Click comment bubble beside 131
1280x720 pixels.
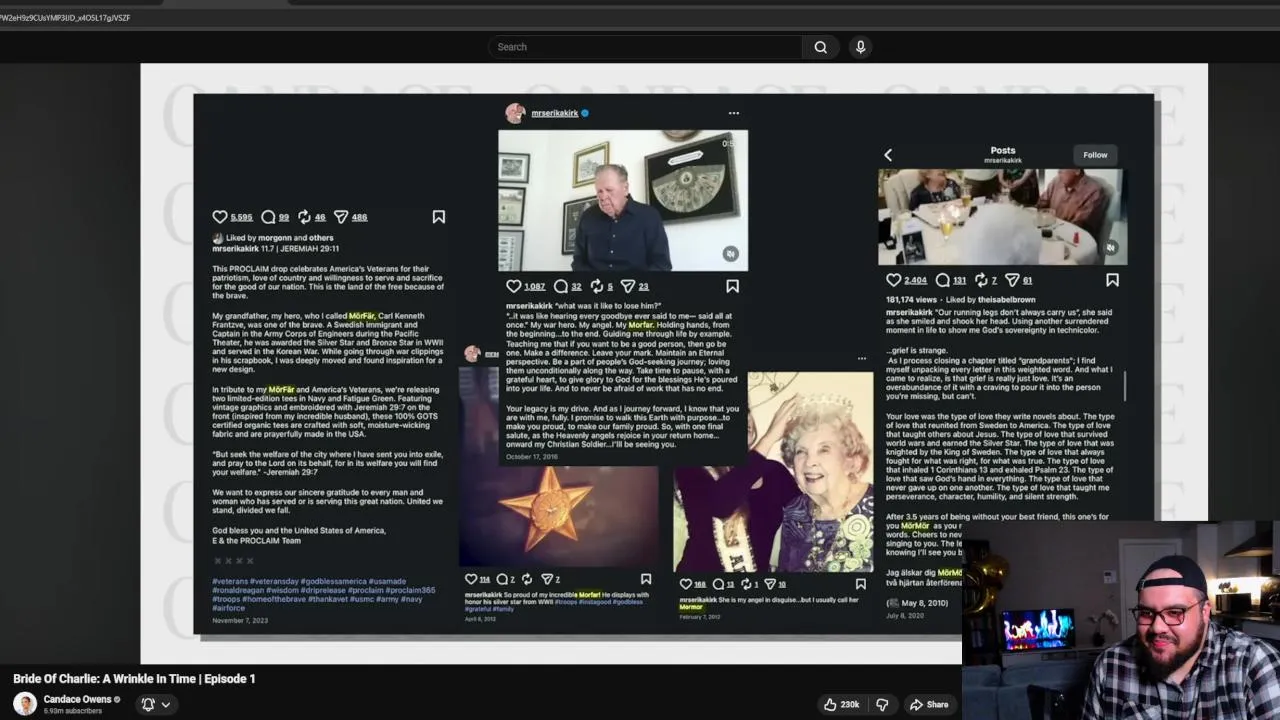(942, 280)
